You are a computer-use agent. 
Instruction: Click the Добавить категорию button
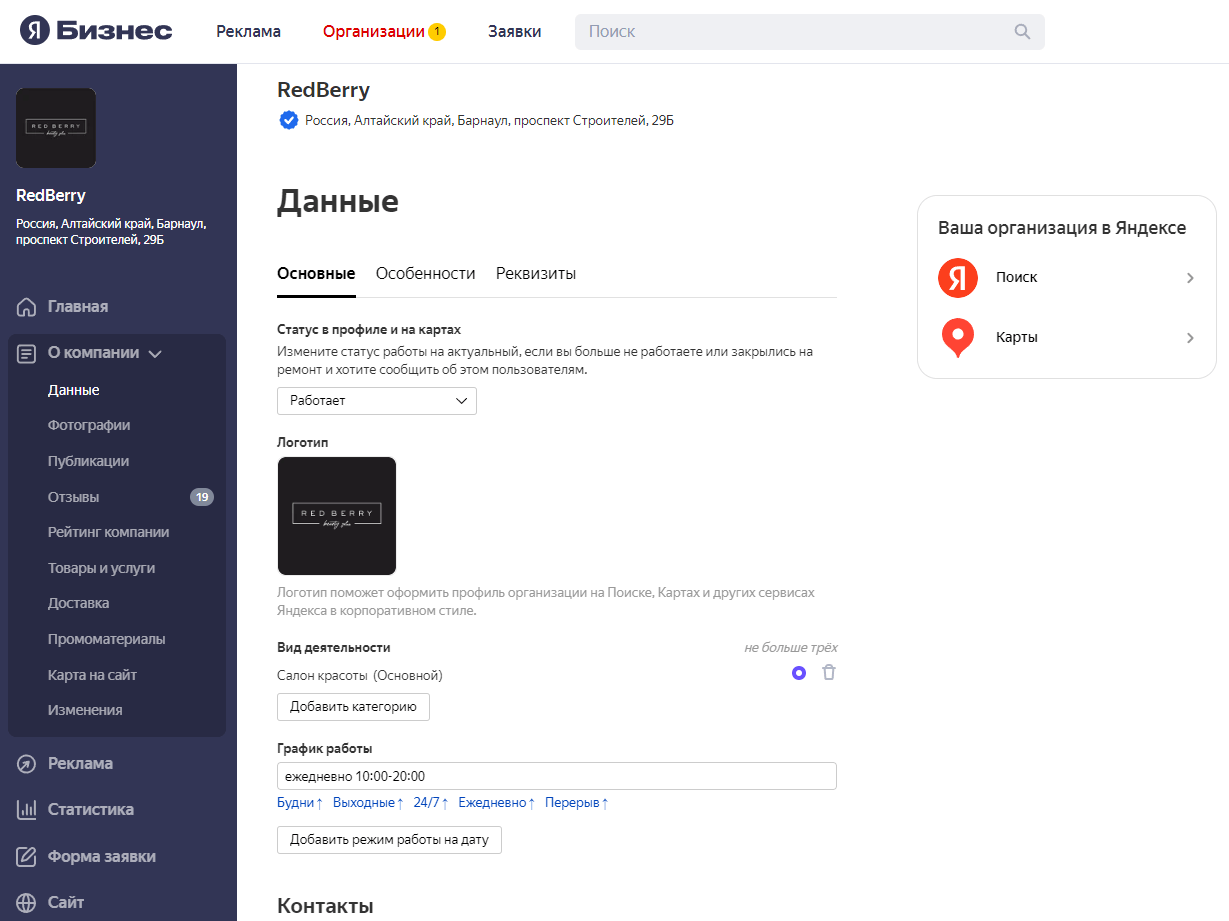click(x=353, y=707)
